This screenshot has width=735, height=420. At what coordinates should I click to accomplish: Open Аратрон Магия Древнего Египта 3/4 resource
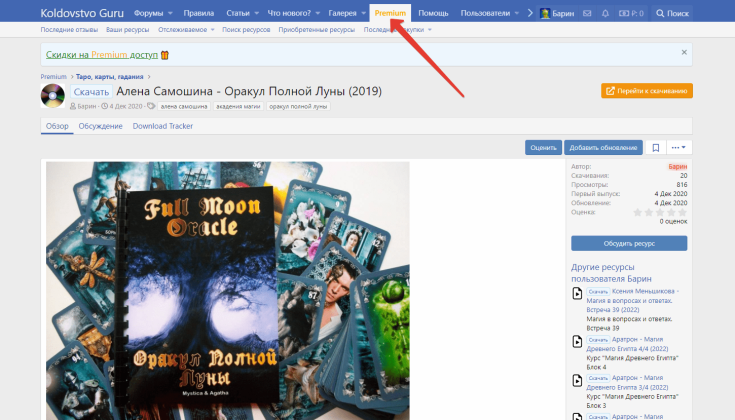click(x=627, y=382)
